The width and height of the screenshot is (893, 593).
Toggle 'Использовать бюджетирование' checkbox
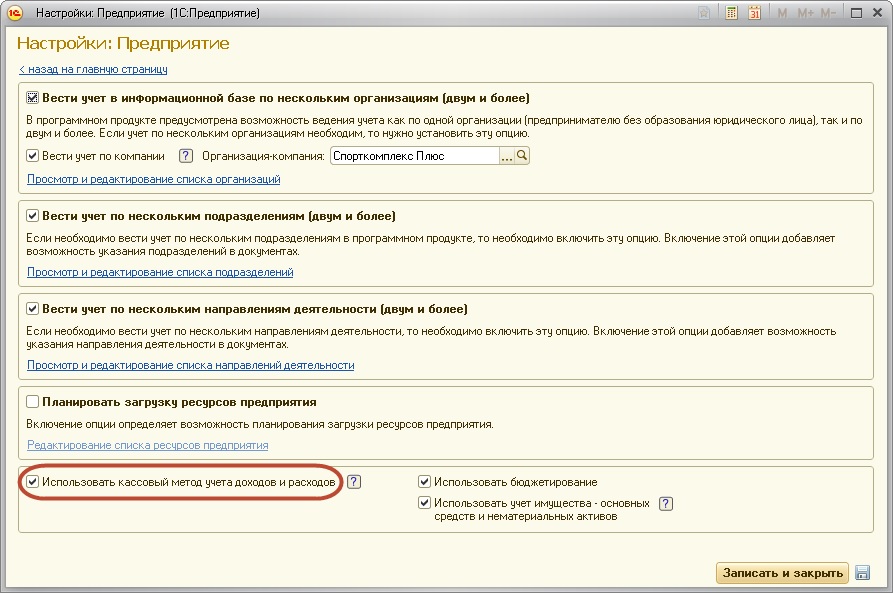(424, 482)
